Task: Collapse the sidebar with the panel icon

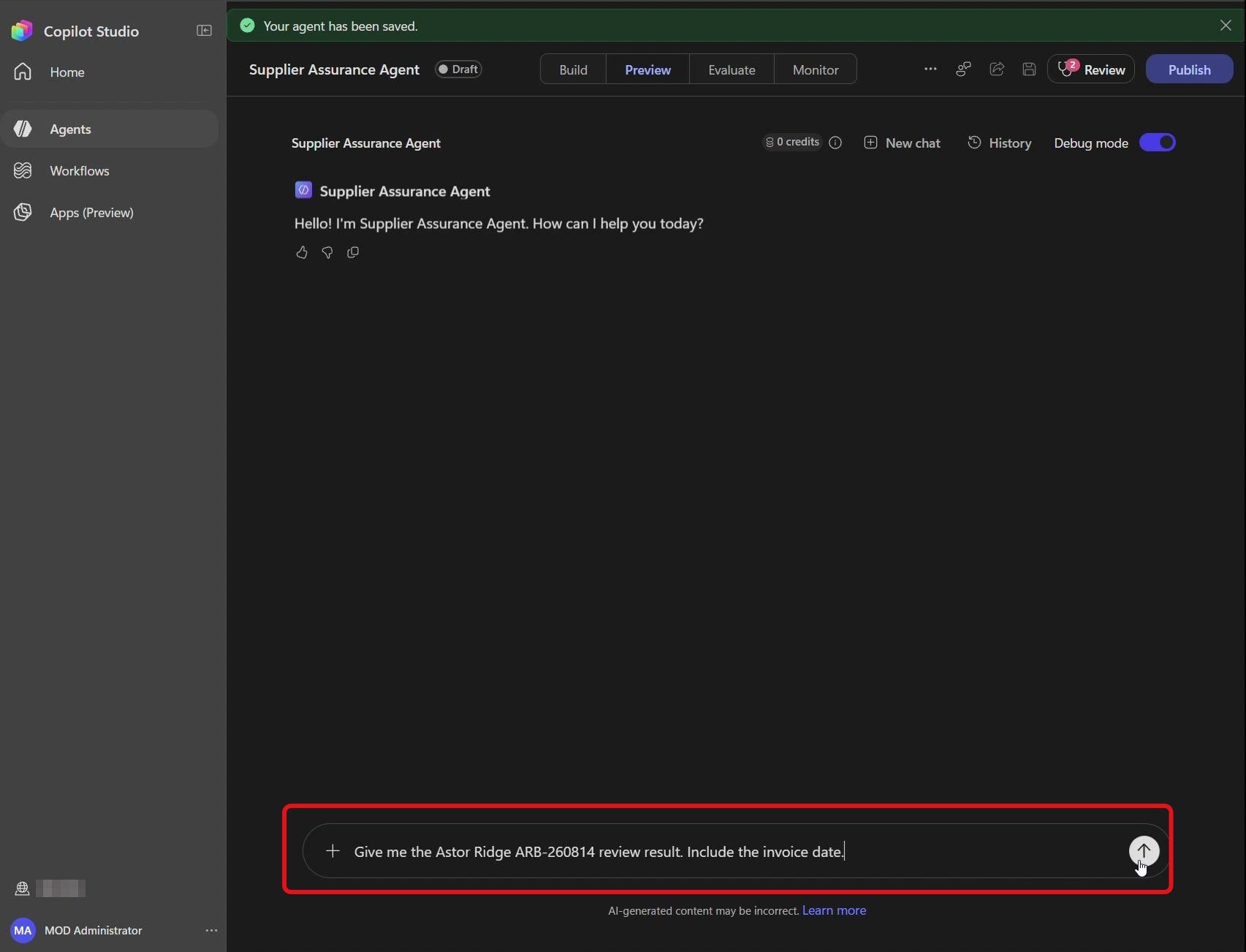Action: click(x=204, y=31)
